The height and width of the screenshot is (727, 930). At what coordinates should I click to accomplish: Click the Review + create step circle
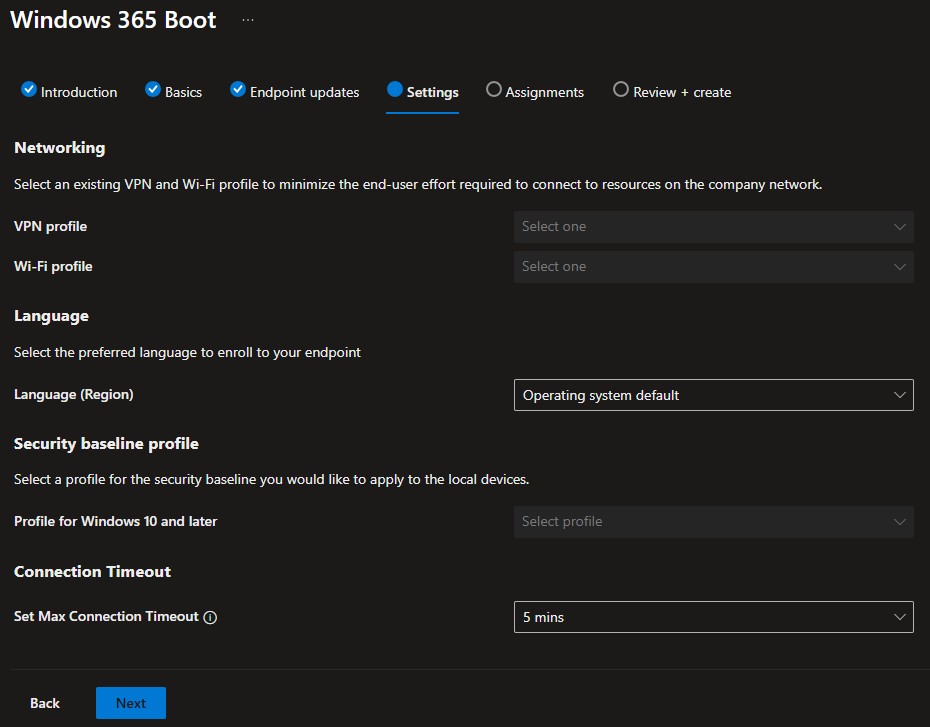[x=621, y=89]
